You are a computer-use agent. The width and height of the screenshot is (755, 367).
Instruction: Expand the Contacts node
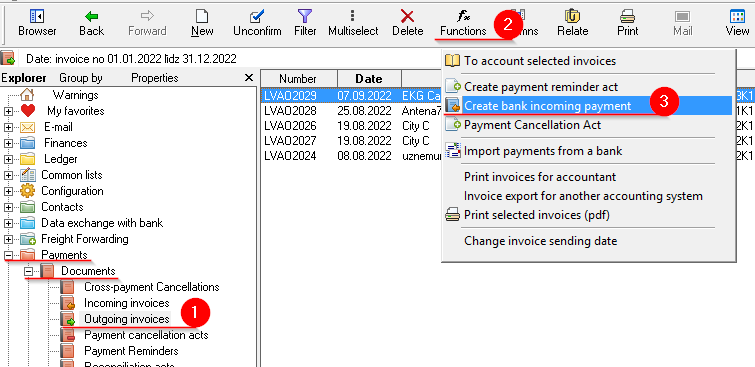pos(8,207)
